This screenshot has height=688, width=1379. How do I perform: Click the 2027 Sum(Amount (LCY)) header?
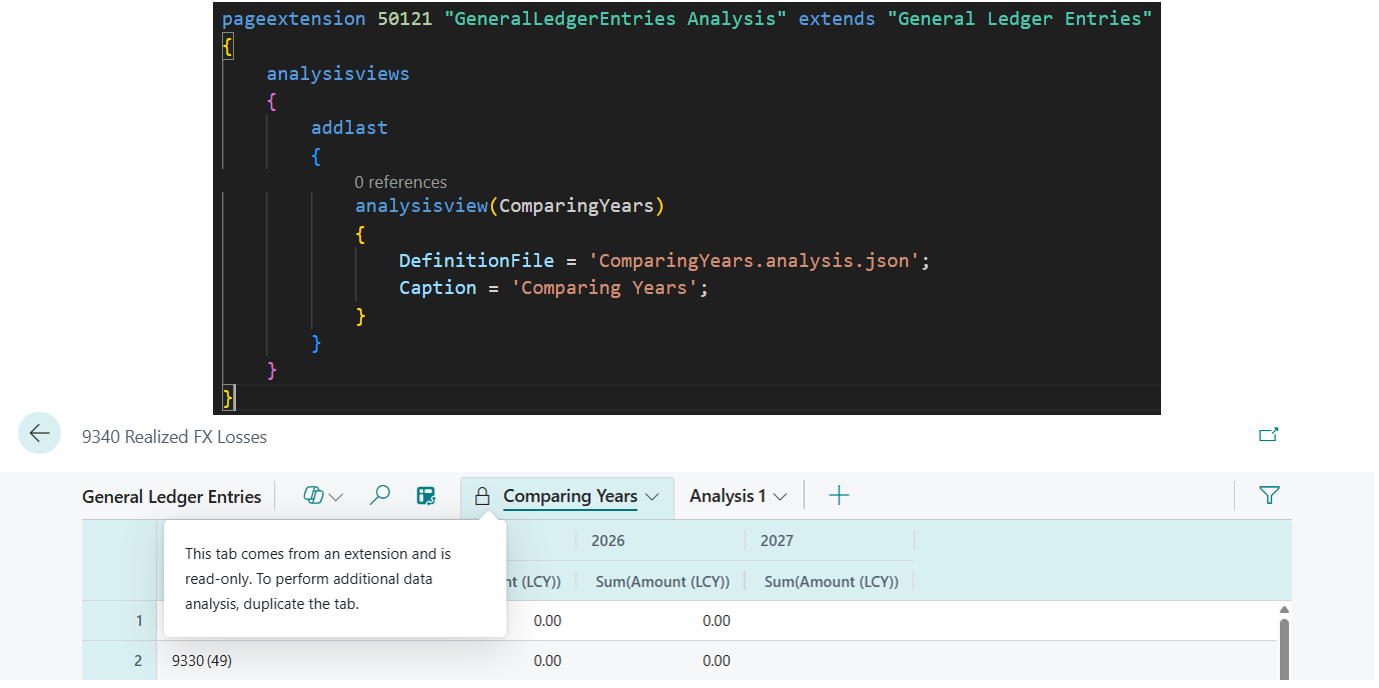[830, 581]
